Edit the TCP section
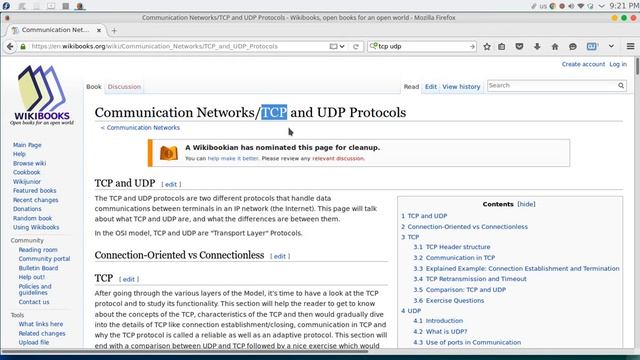The height and width of the screenshot is (360, 640). click(129, 279)
